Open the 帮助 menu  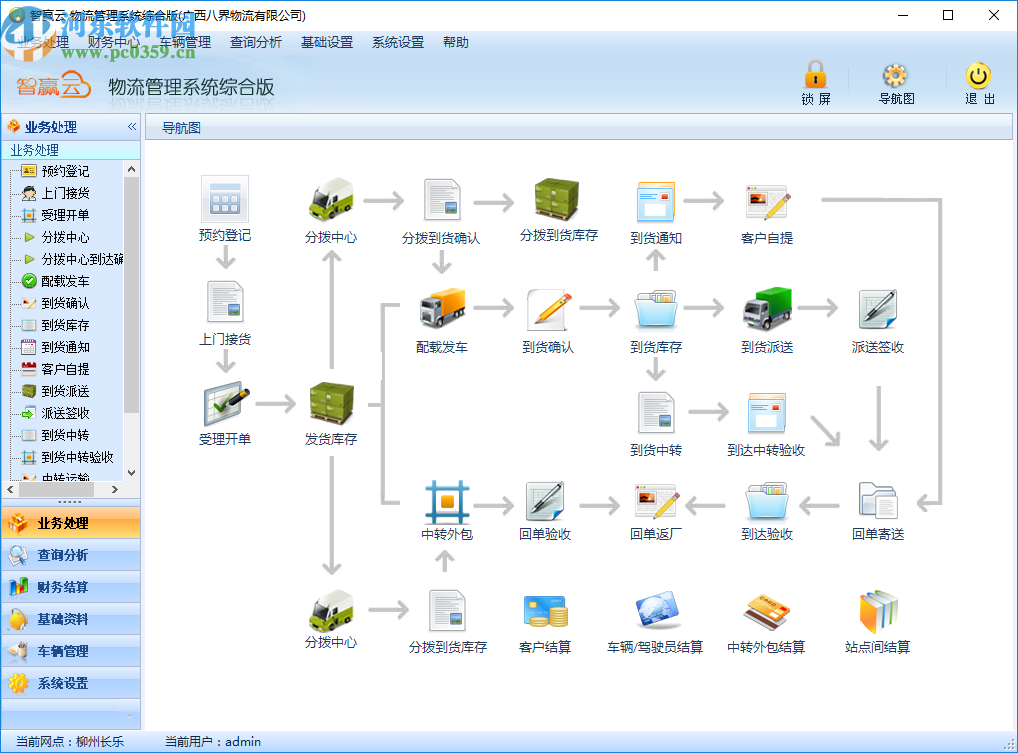(456, 42)
